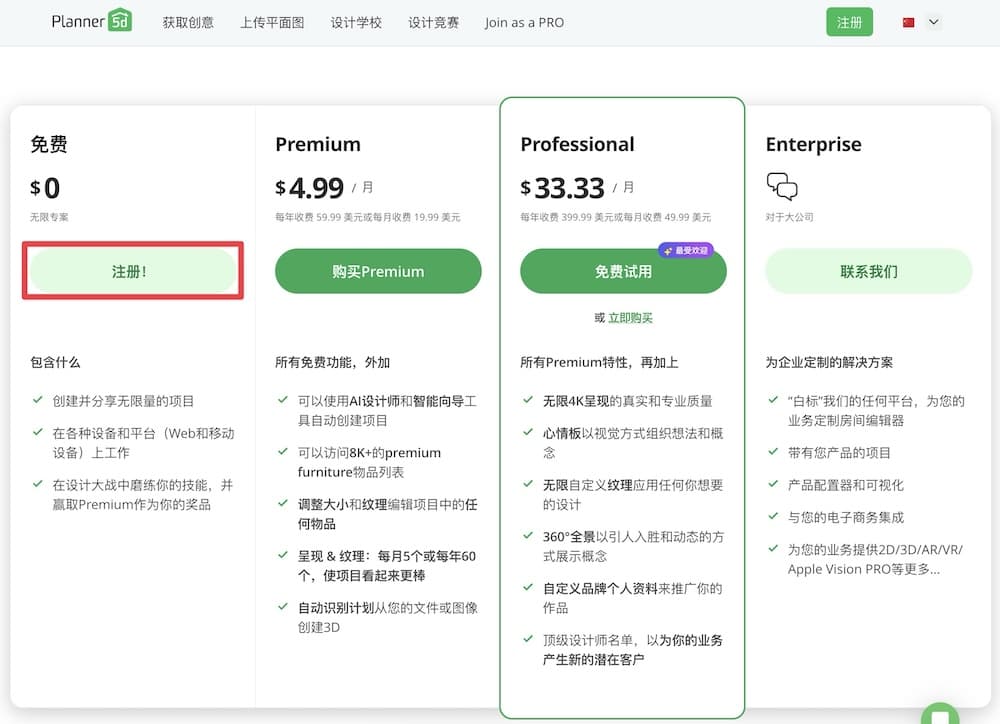
Task: Click Join as a PRO link
Action: pyautogui.click(x=523, y=22)
